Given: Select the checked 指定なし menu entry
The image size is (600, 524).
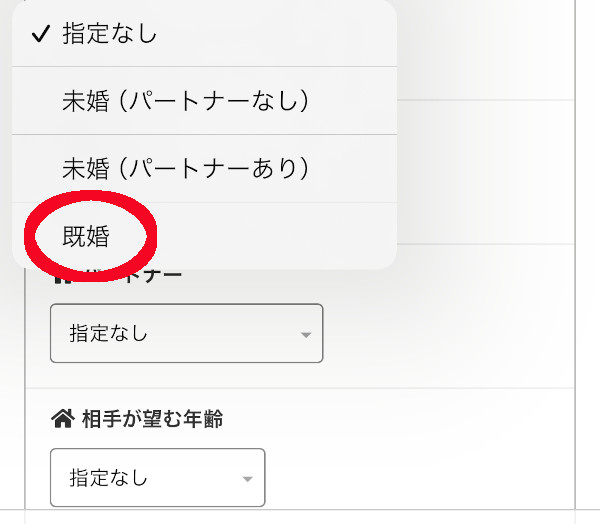Looking at the screenshot, I should tap(110, 34).
